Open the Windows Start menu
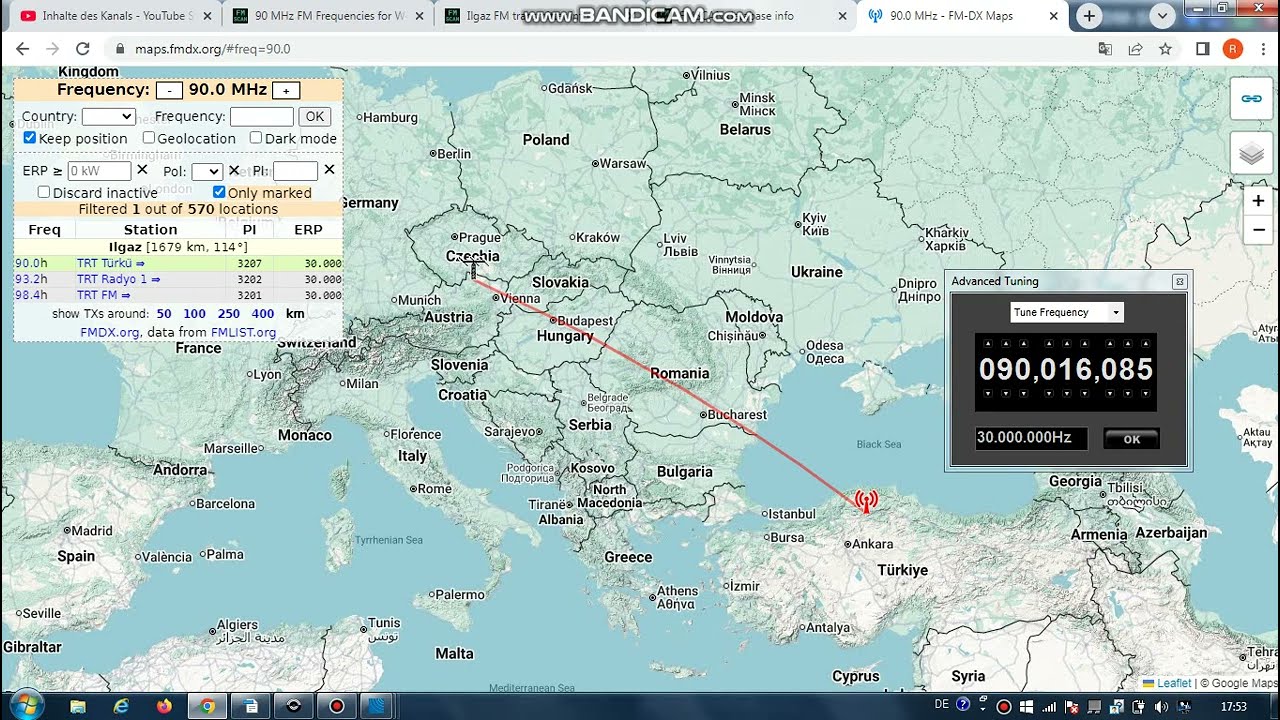Screen dimensions: 1280x720 tap(25, 705)
